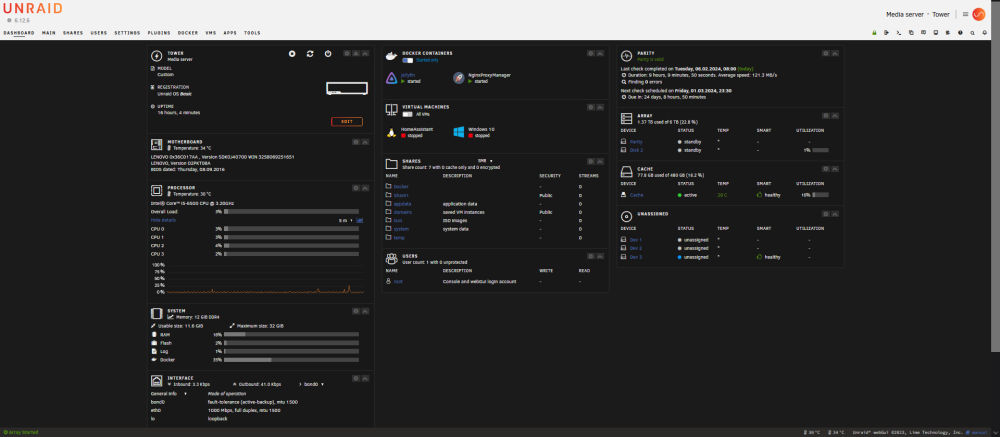This screenshot has width=1000, height=437.
Task: Collapse the Docker Containers panel
Action: [x=599, y=54]
